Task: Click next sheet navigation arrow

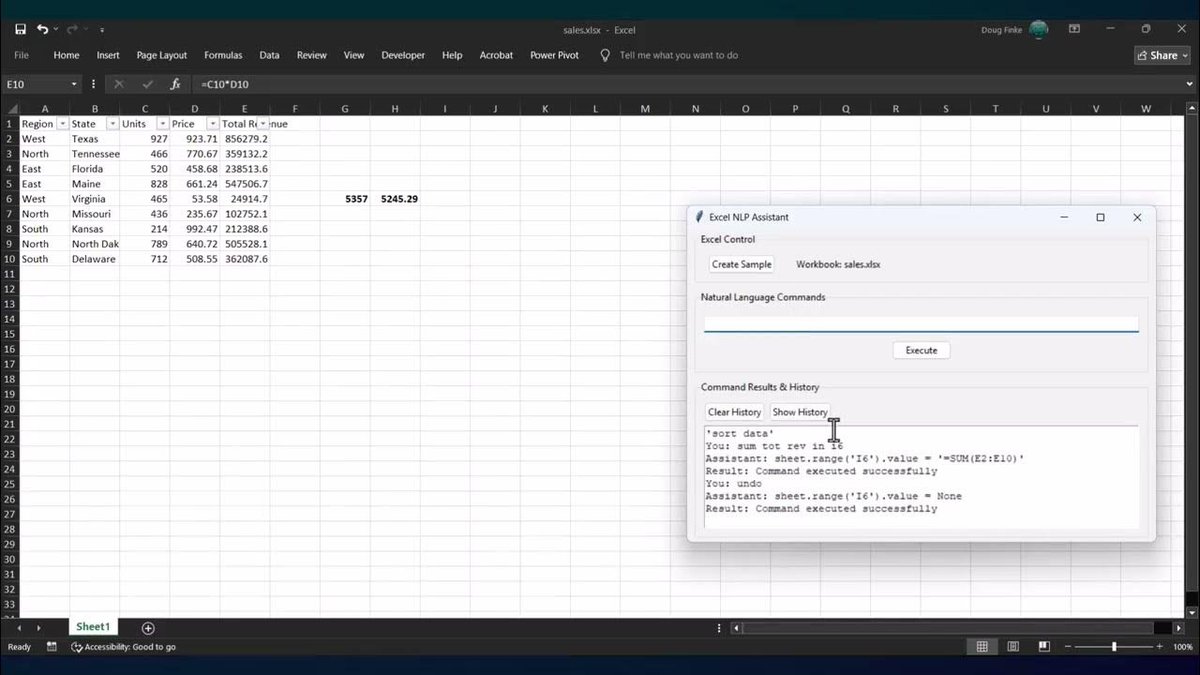Action: (39, 628)
